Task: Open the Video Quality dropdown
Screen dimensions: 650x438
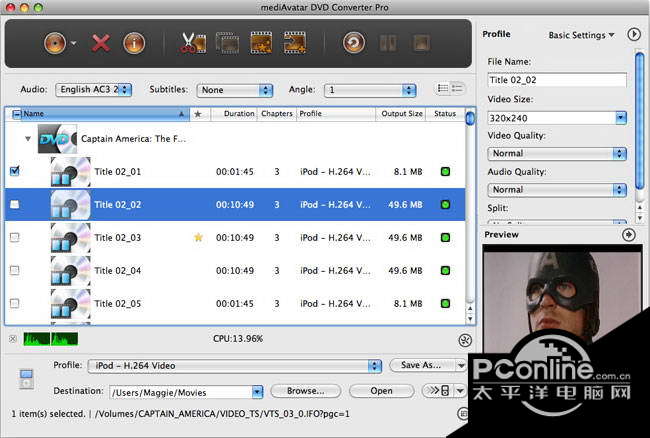Action: click(557, 153)
